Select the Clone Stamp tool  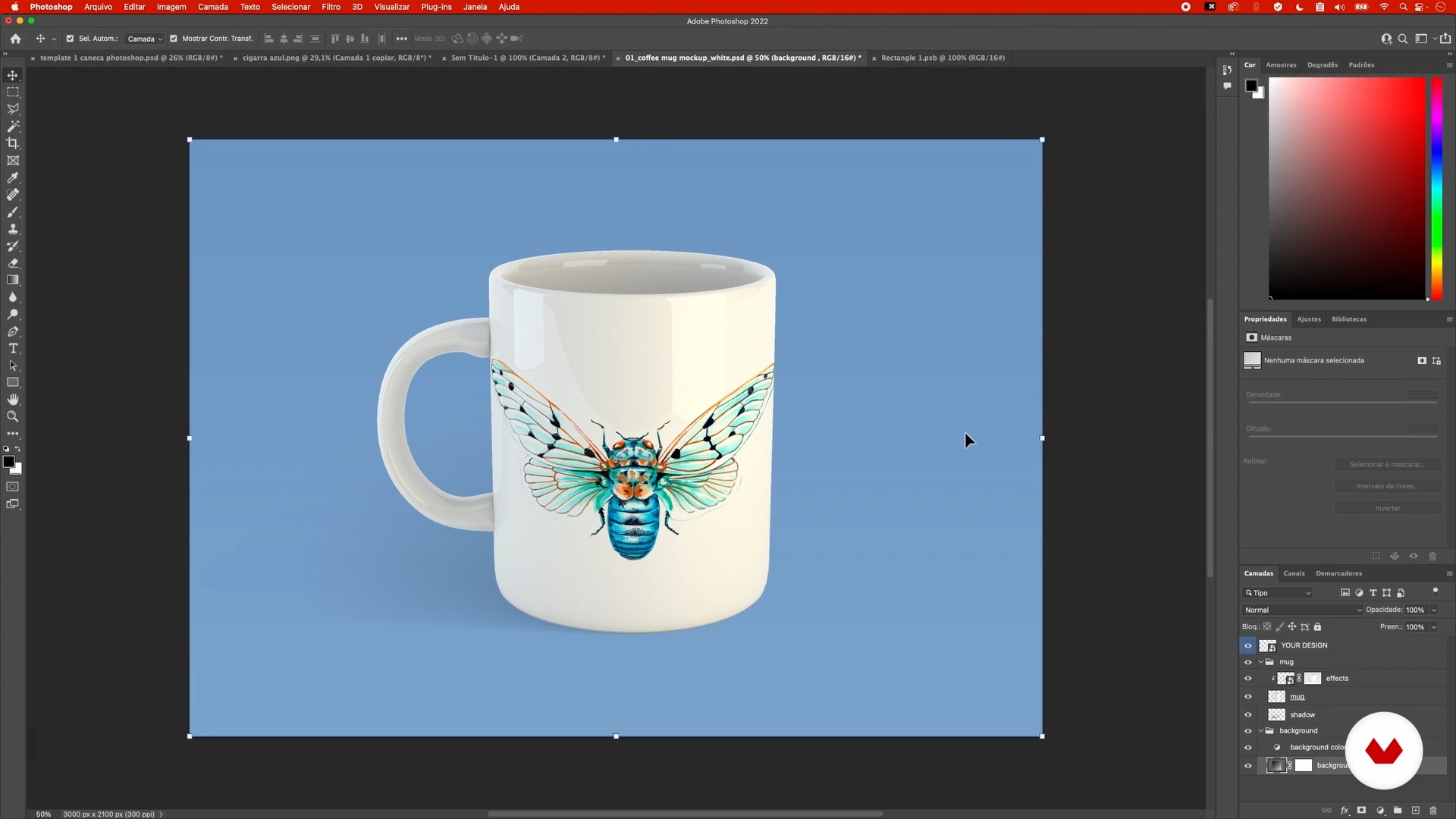click(13, 229)
